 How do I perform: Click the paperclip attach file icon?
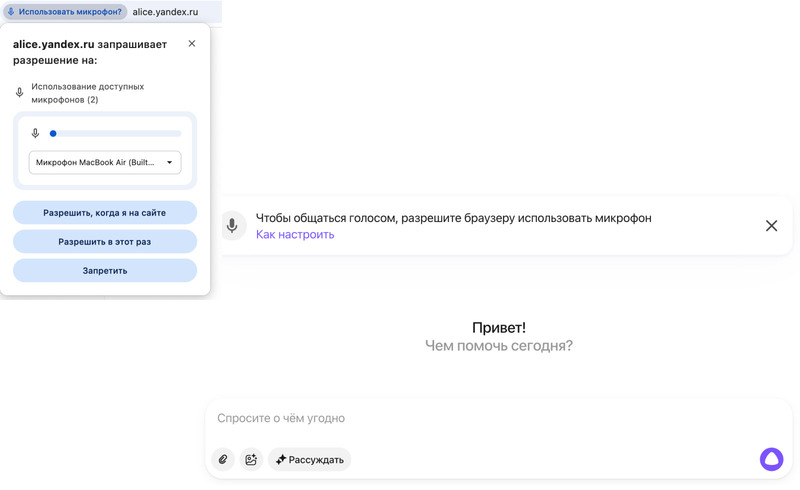tap(223, 460)
